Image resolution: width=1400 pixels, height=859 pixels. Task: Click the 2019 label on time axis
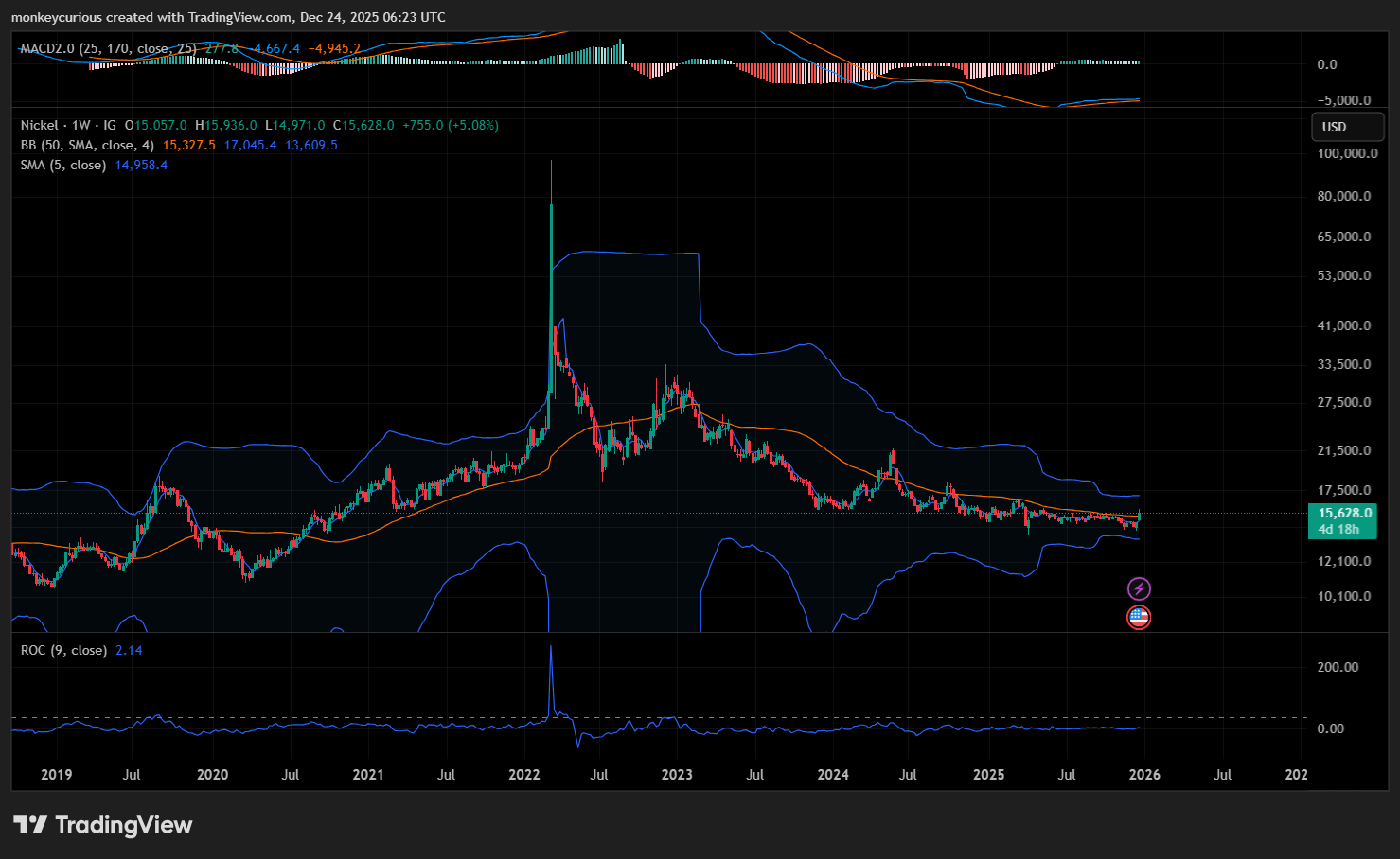coord(57,775)
